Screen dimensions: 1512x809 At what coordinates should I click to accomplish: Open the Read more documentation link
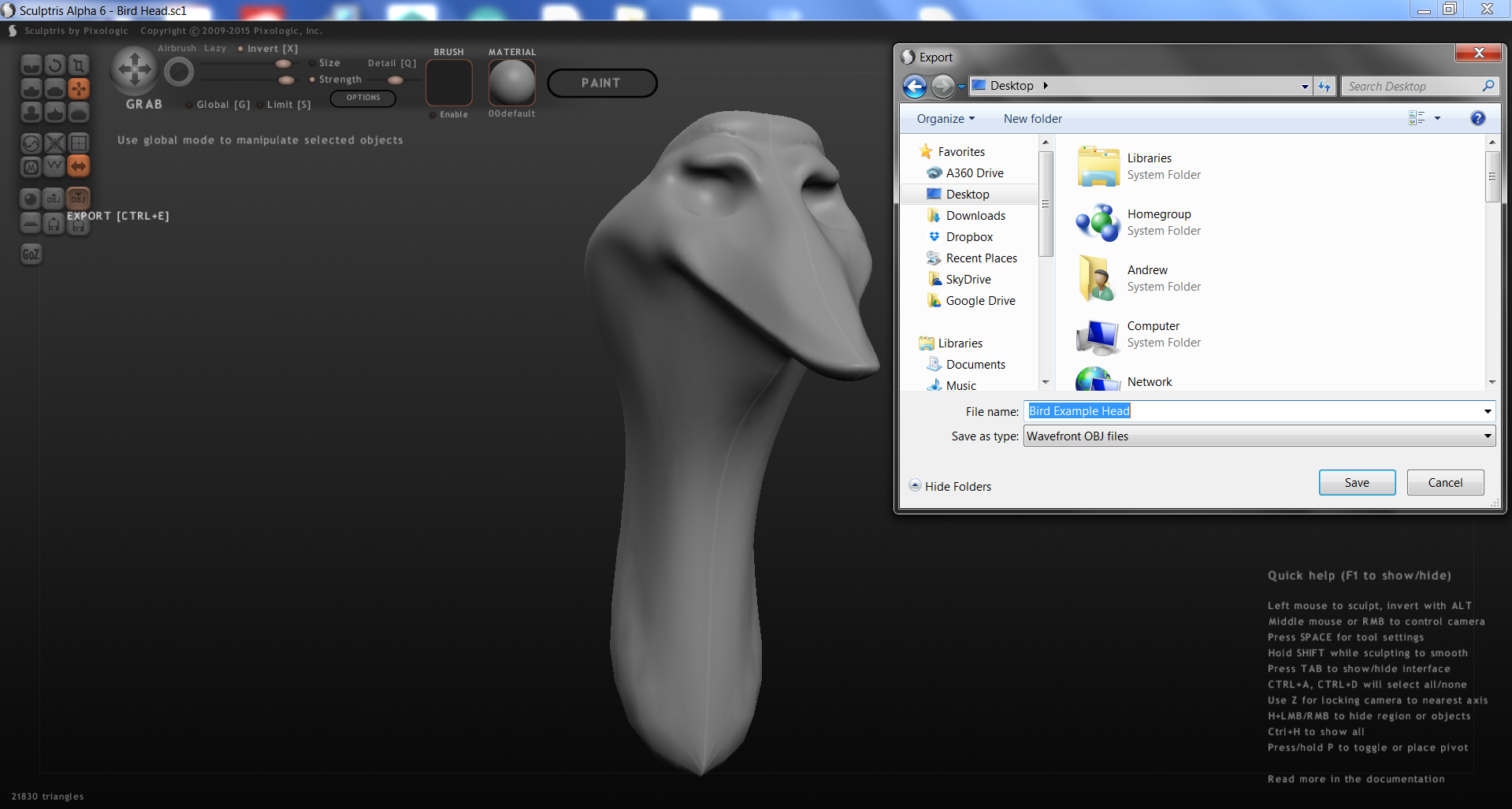click(1356, 779)
